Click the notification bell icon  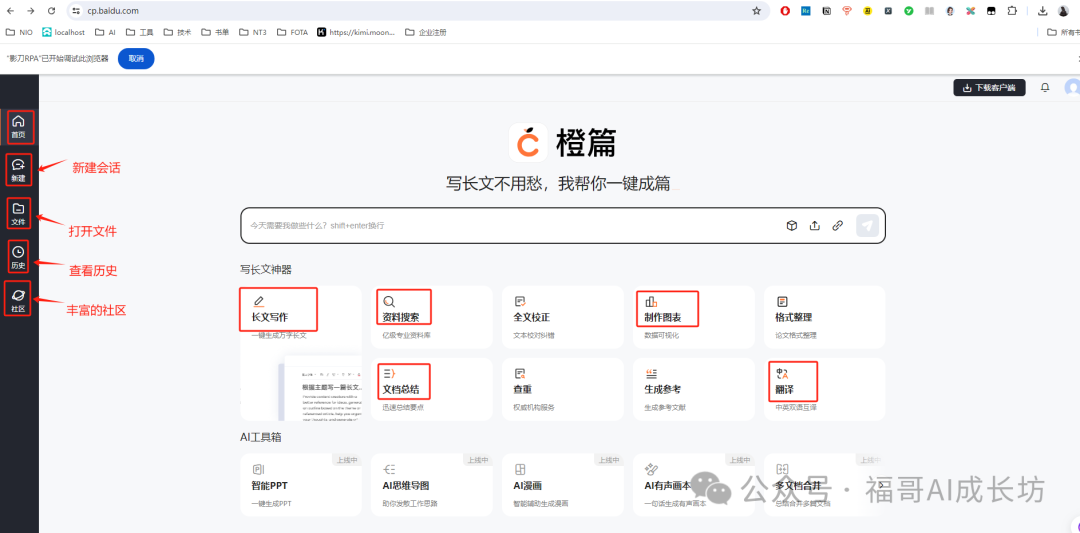click(1045, 87)
